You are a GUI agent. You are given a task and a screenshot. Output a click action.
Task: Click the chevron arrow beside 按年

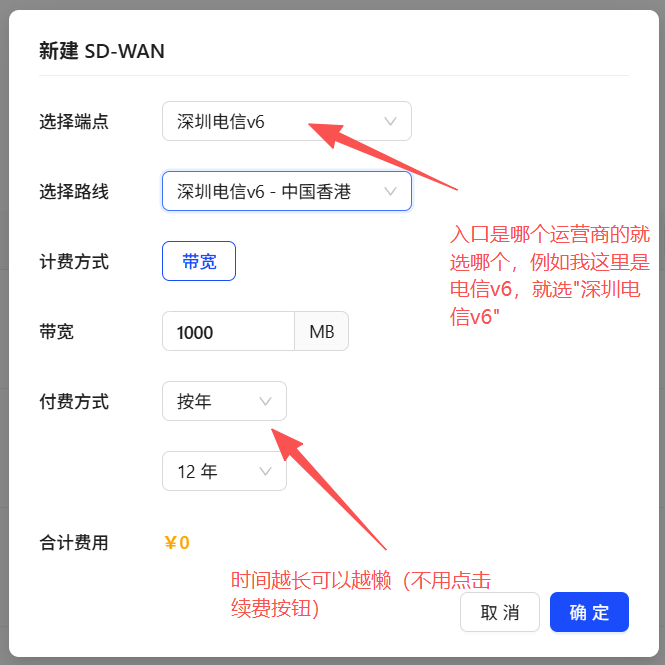click(265, 401)
